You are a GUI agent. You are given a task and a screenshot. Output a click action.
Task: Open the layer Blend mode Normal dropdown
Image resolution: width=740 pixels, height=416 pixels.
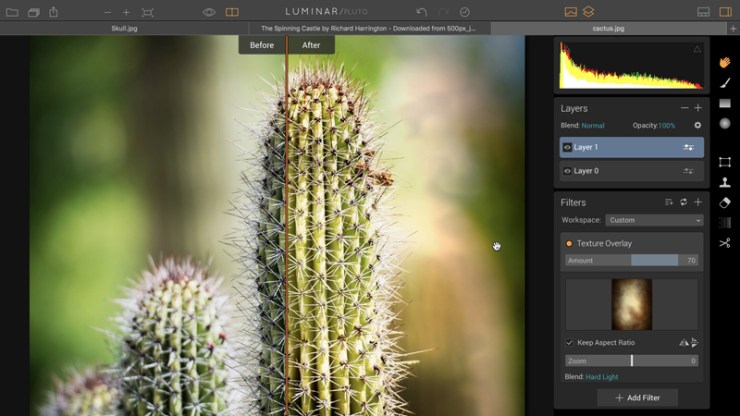(593, 126)
